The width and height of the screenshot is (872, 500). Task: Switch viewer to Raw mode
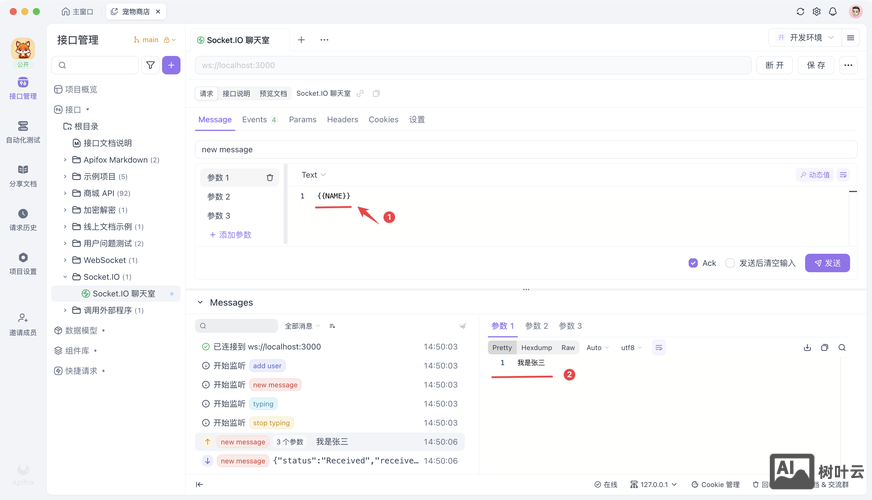(x=568, y=348)
